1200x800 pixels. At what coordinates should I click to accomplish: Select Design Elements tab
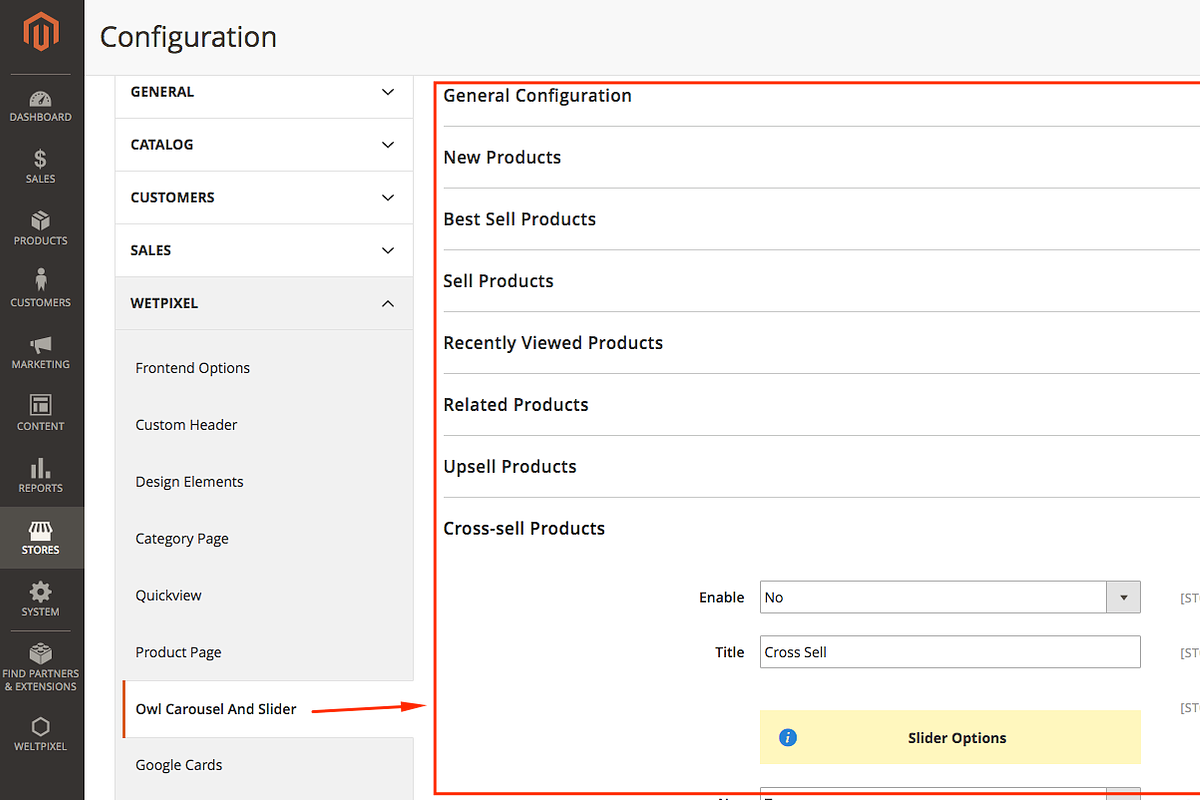click(x=190, y=482)
